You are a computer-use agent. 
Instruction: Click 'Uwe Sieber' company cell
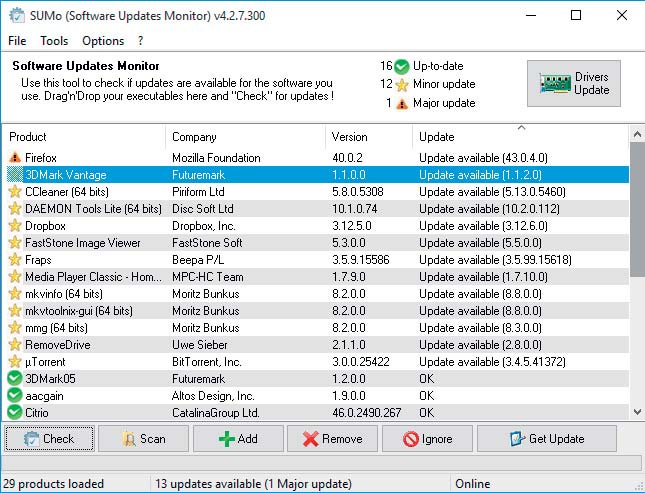[x=200, y=344]
